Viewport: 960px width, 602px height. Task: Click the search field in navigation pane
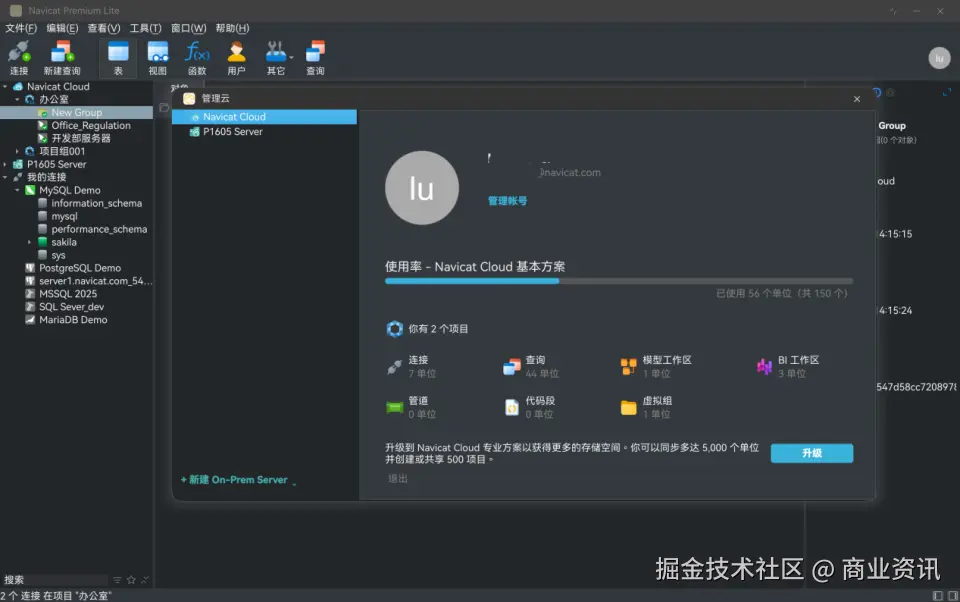click(55, 580)
